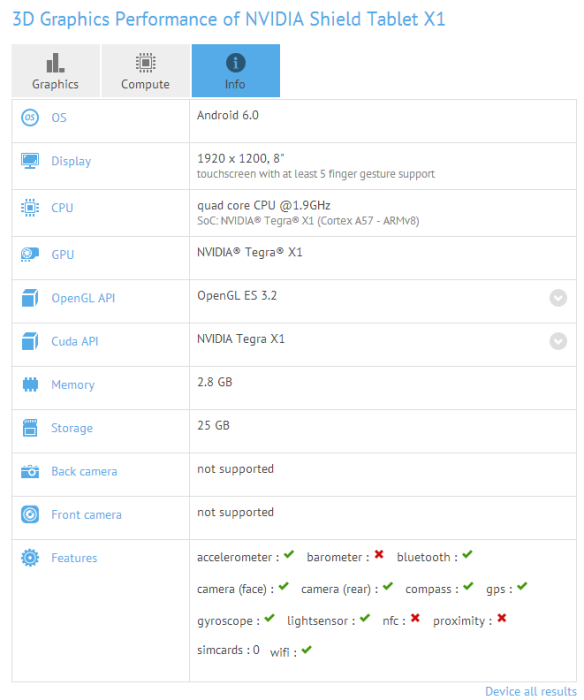Click the Back camera icon

click(30, 471)
